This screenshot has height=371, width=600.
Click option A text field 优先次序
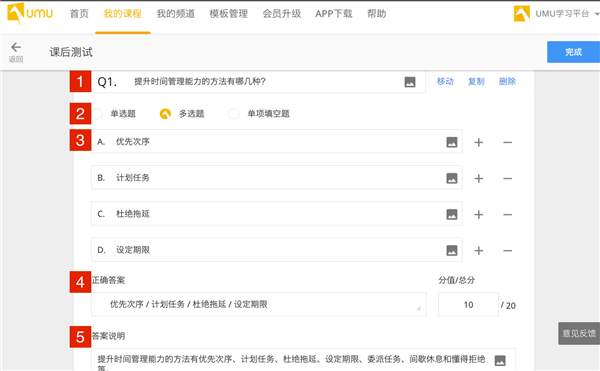pyautogui.click(x=277, y=142)
